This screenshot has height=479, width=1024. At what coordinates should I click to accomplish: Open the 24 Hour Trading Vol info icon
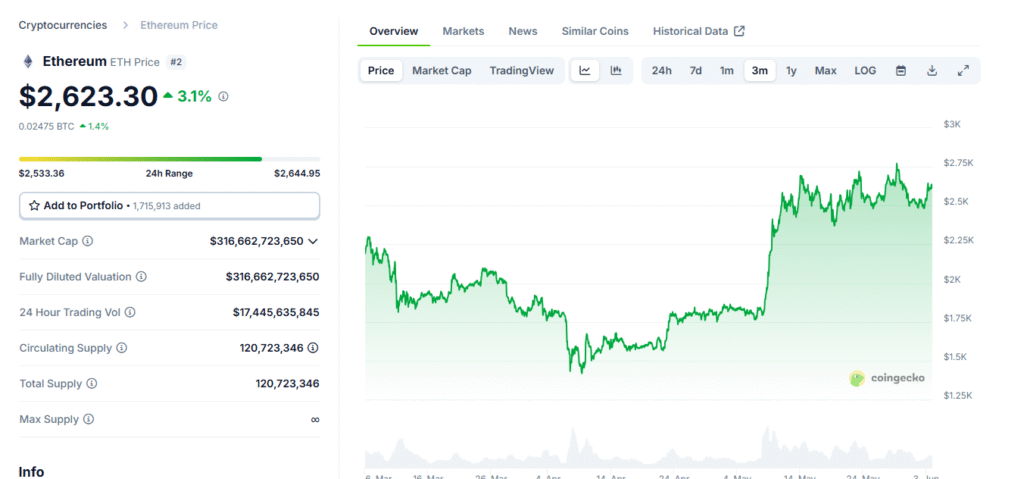pyautogui.click(x=130, y=312)
